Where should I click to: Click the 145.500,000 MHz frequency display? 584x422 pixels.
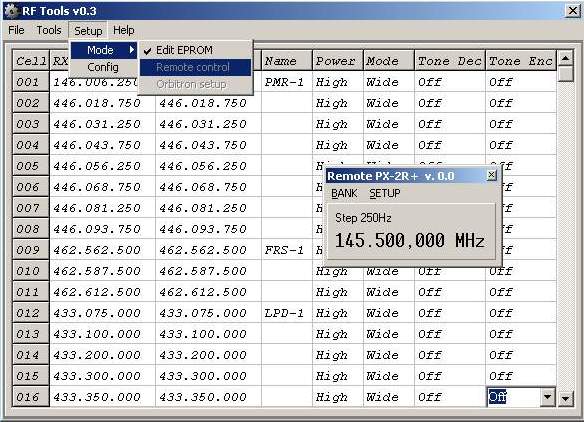click(x=410, y=240)
